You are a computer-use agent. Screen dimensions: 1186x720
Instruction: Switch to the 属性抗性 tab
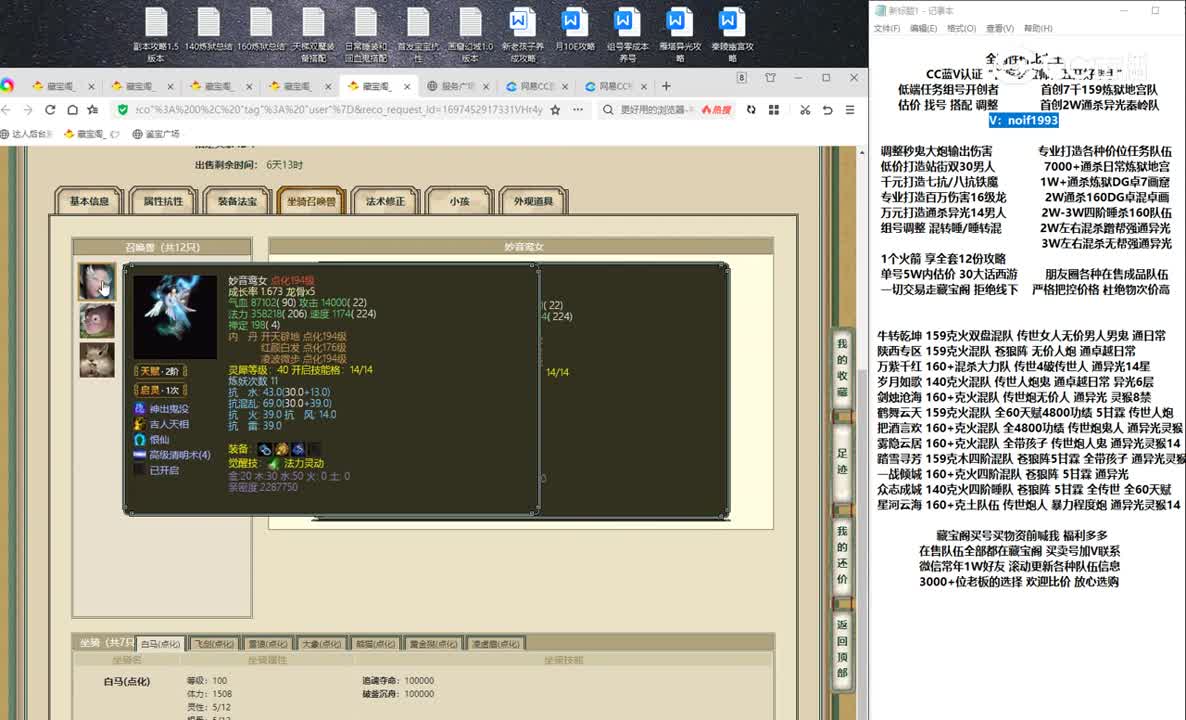[163, 201]
